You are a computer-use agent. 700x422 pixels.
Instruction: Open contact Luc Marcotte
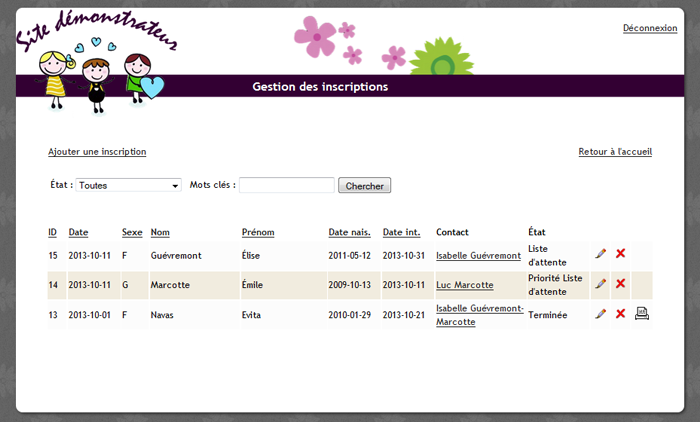[x=465, y=285]
